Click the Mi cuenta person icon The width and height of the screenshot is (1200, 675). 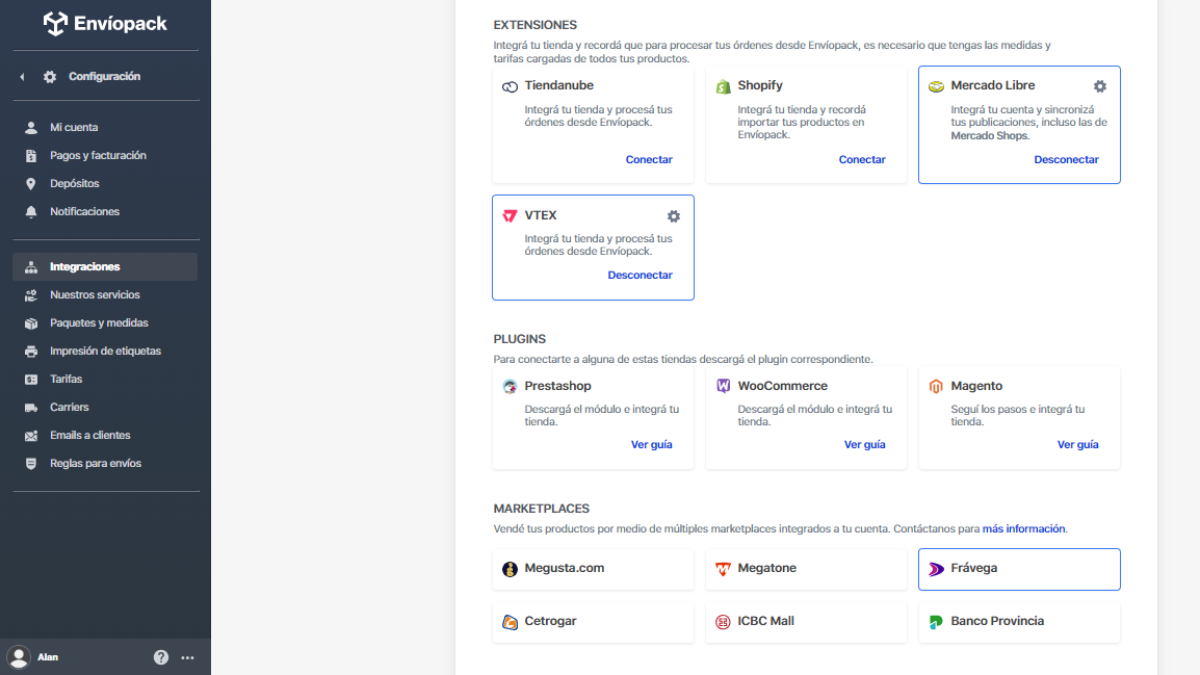click(x=31, y=127)
